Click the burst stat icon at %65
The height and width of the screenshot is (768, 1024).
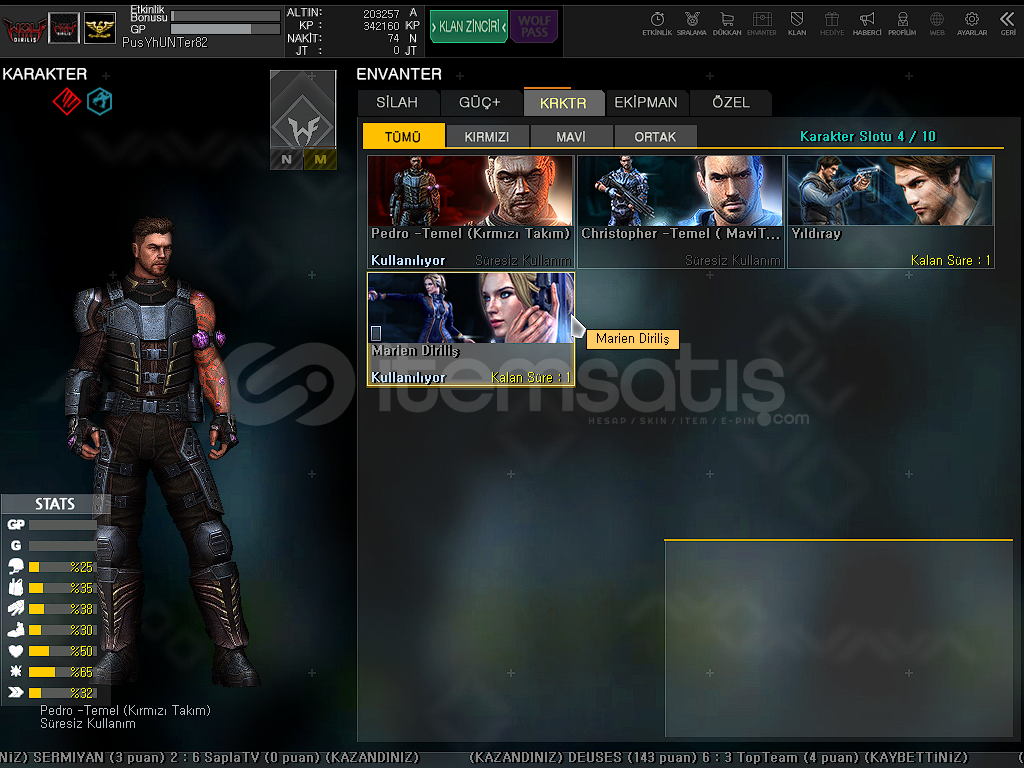tap(16, 671)
